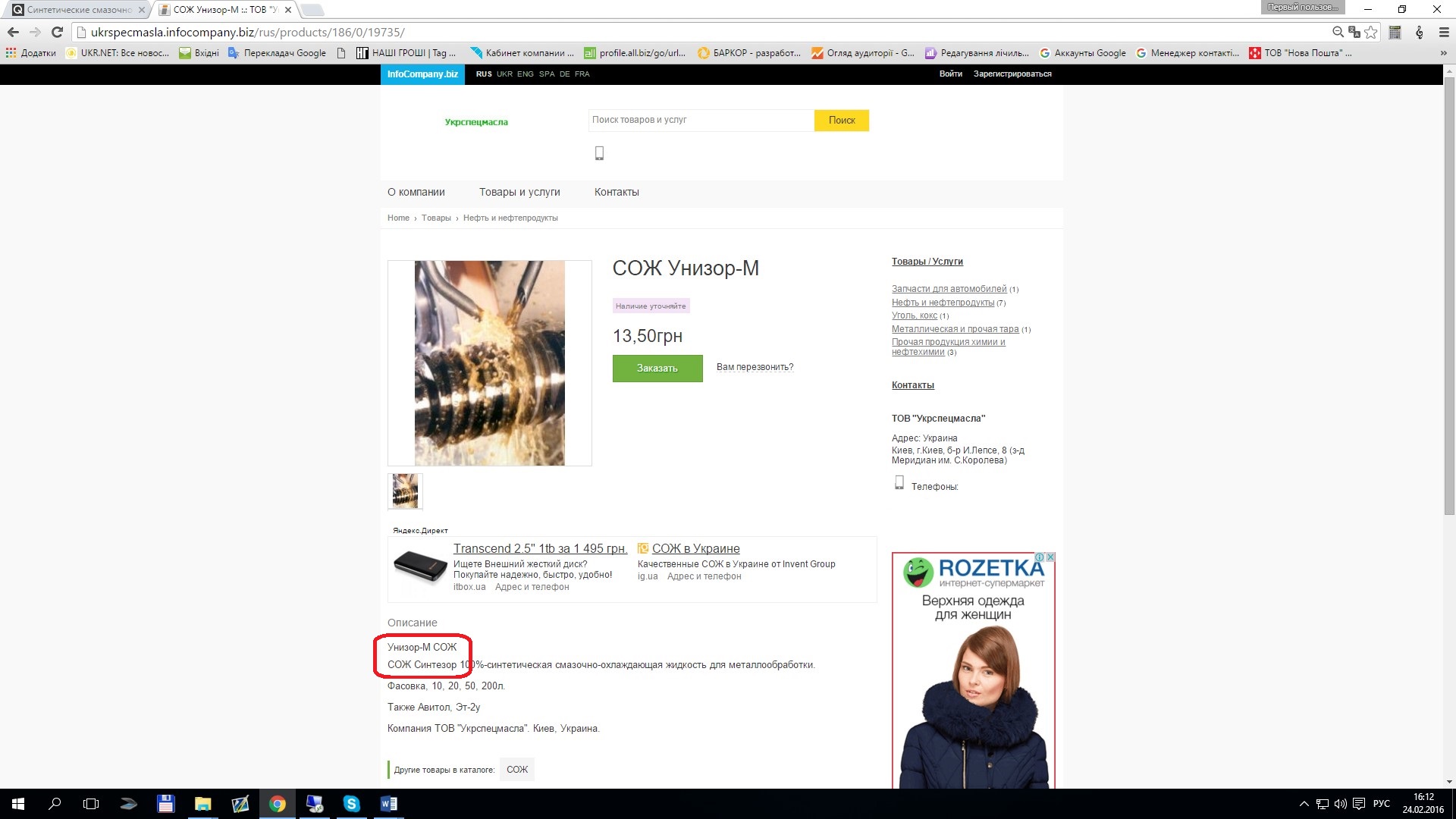Open the Chrome hamburger menu

(1444, 32)
